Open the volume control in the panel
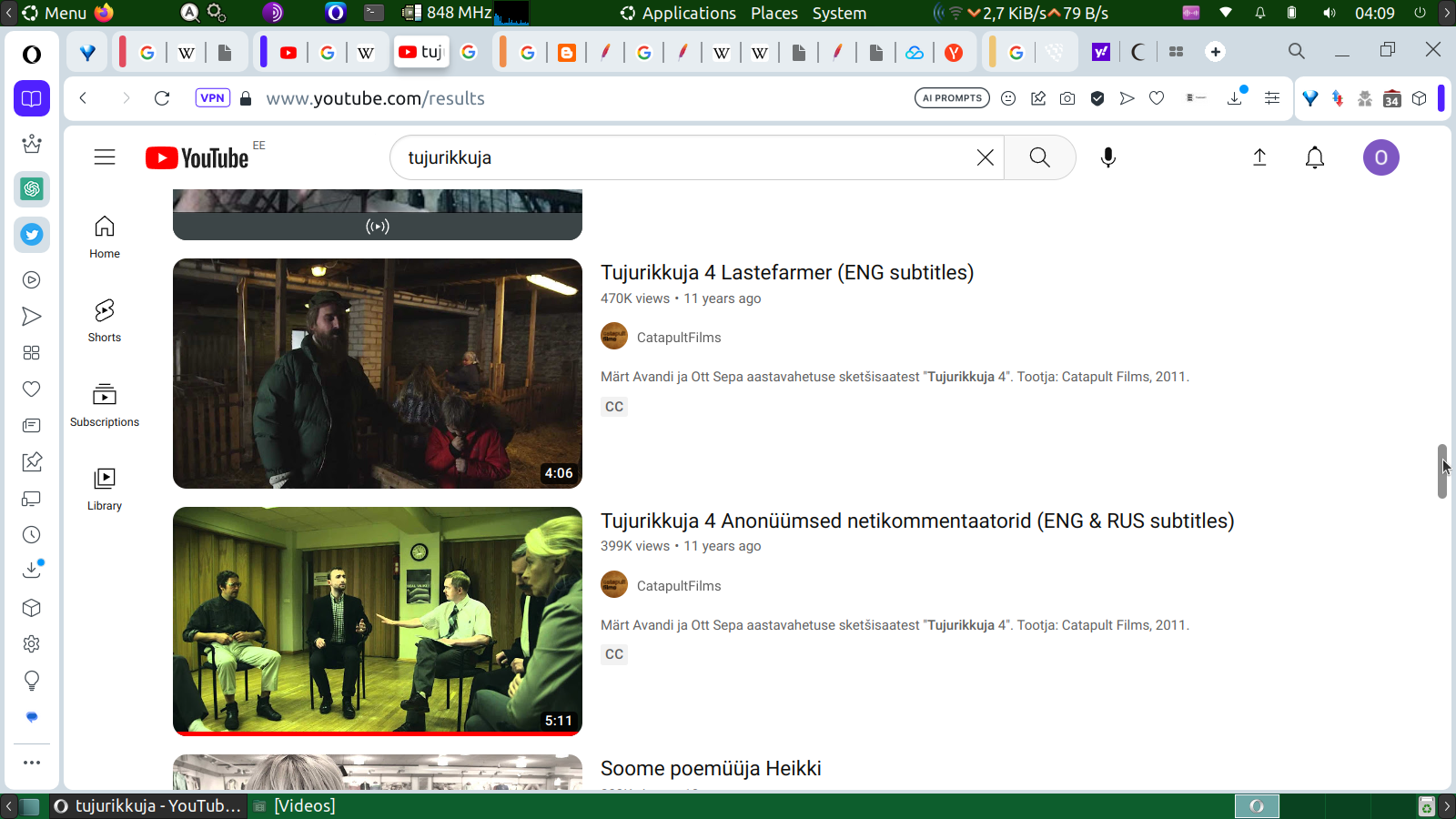1456x819 pixels. click(x=1330, y=13)
